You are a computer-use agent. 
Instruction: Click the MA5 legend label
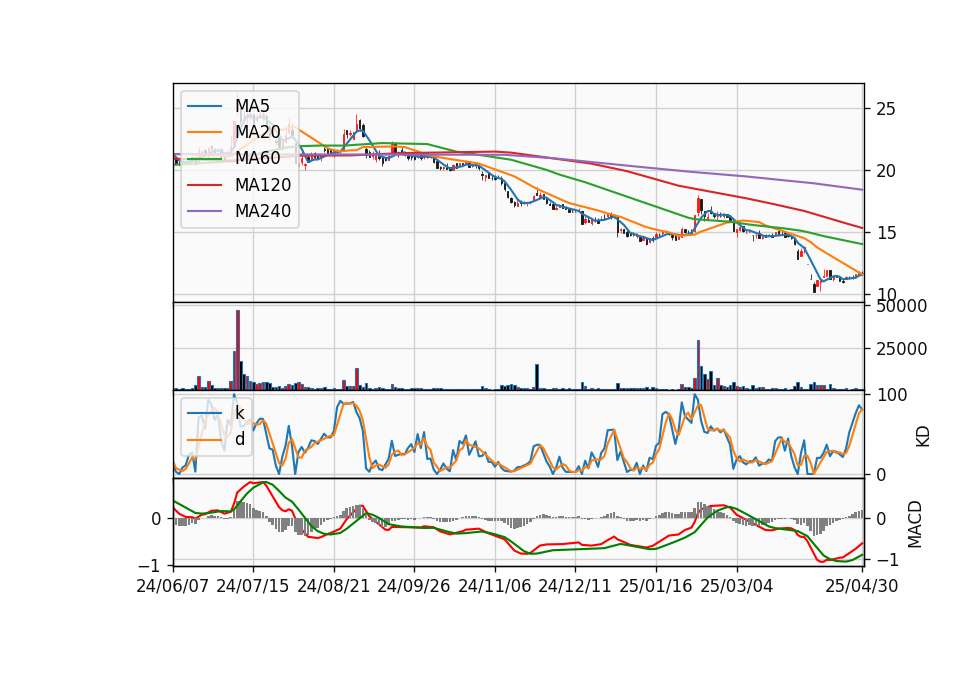[252, 106]
